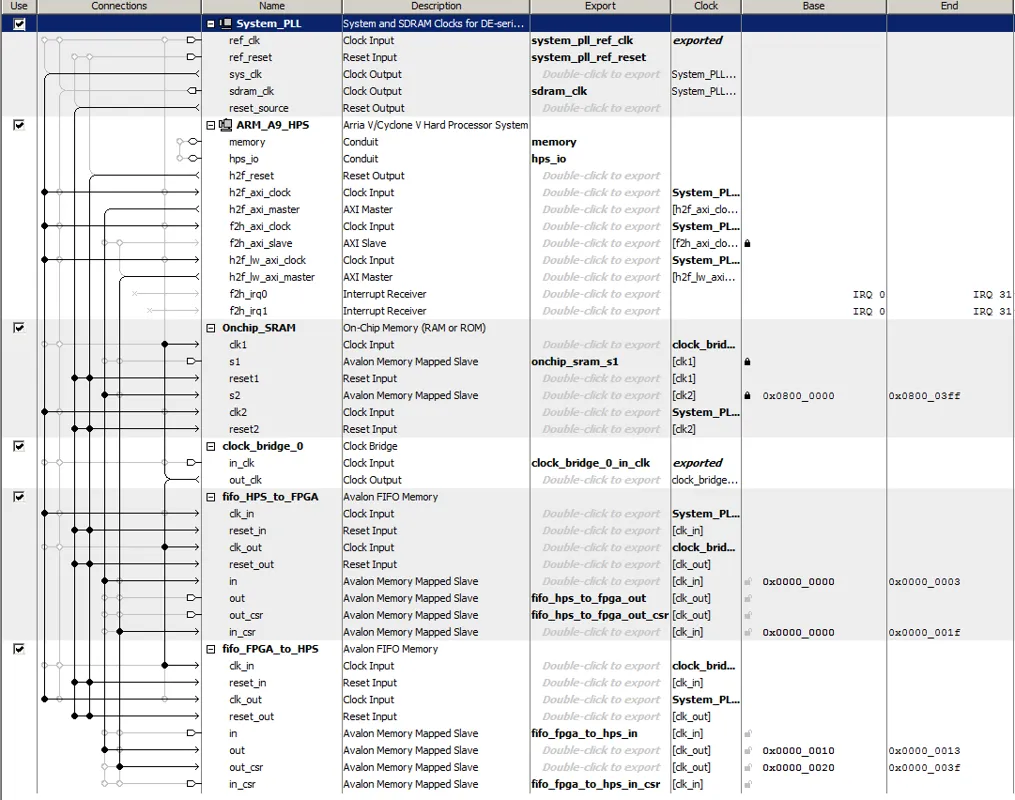The image size is (1015, 800).
Task: Select the fifo_FPGA_to_HPS out_csr interface row
Action: 245,768
